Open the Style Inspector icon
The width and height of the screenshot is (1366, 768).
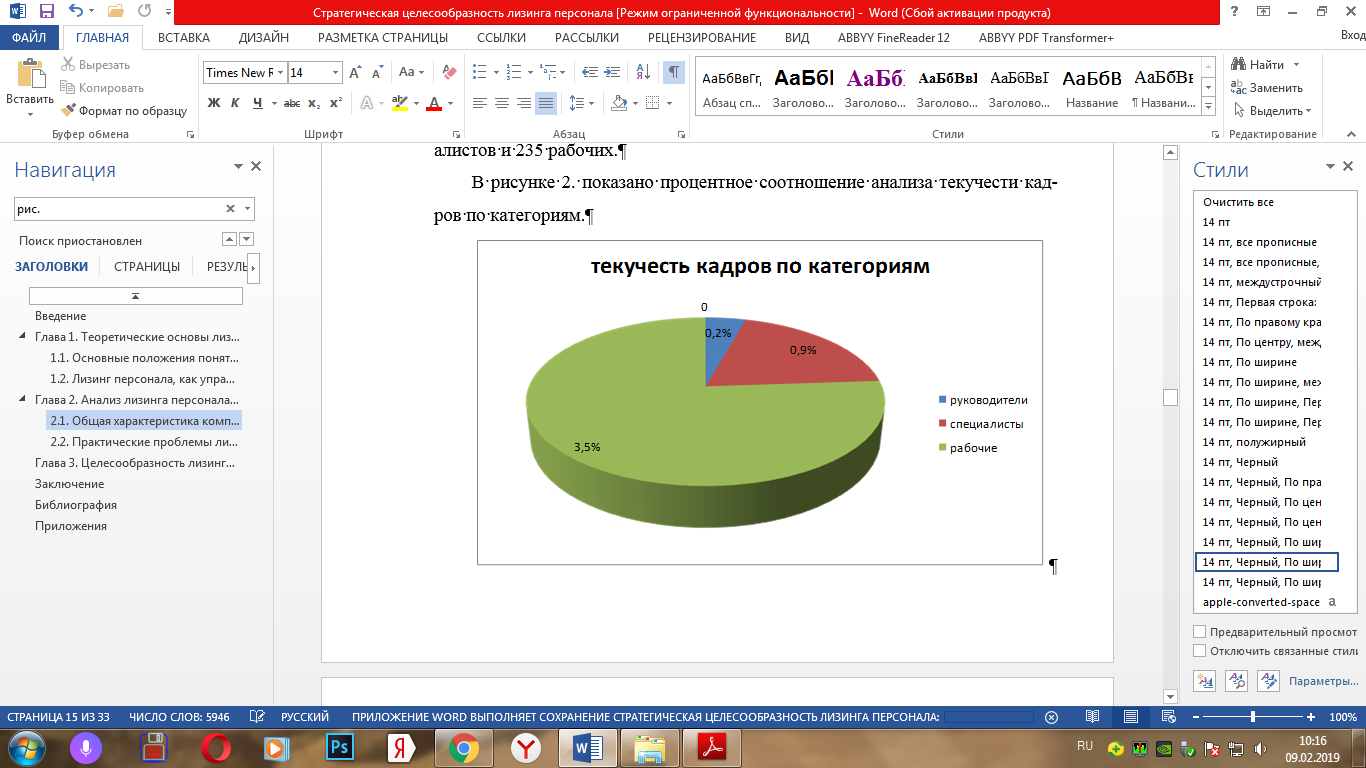pos(1237,680)
